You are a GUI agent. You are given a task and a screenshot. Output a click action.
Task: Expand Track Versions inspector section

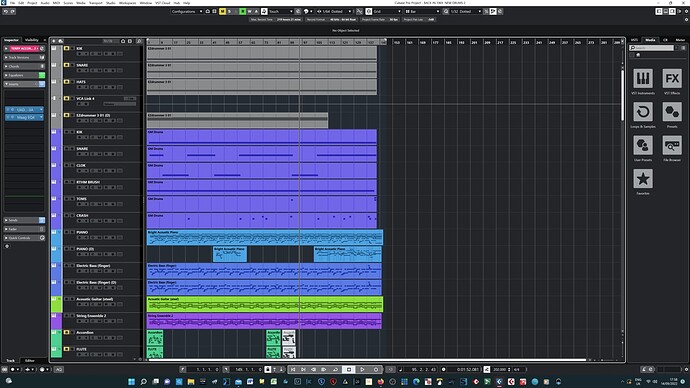(24, 58)
